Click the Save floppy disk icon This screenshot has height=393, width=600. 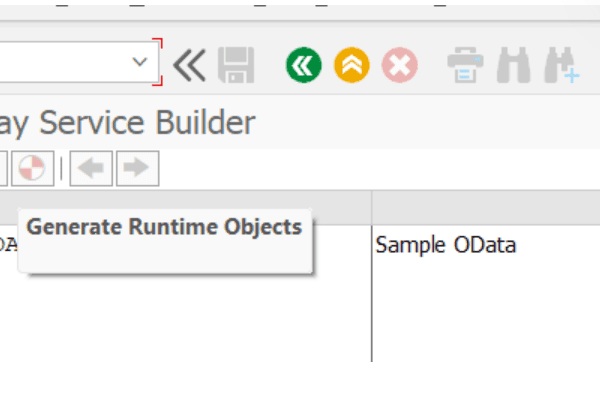[x=236, y=65]
